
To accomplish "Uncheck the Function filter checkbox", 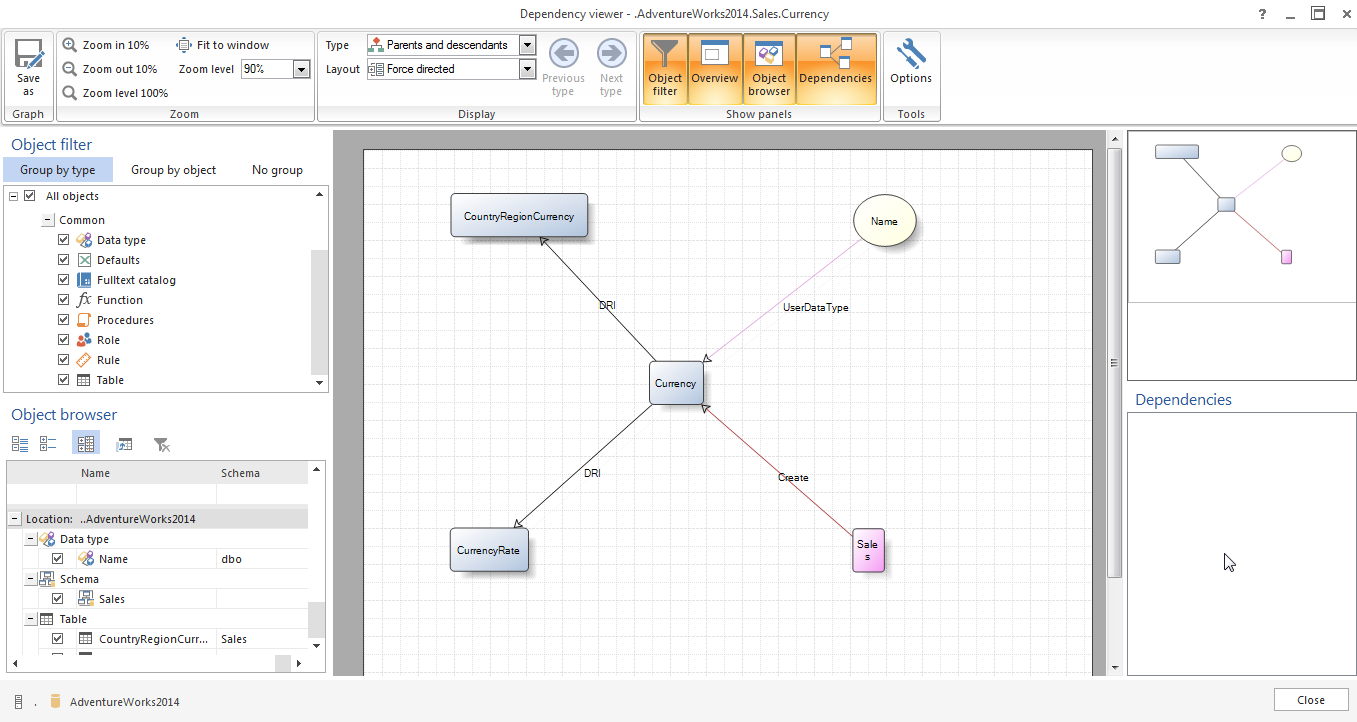I will point(64,300).
